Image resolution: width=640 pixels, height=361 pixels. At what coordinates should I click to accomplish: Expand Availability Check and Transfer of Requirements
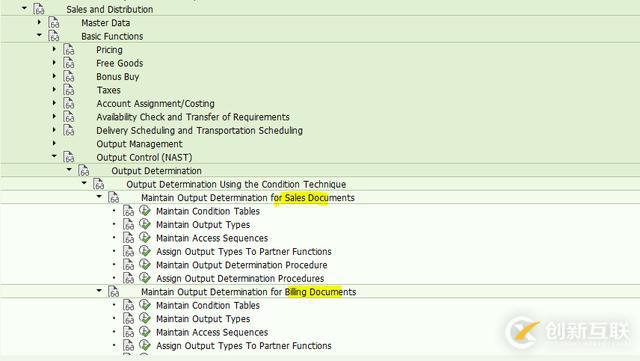[54, 116]
